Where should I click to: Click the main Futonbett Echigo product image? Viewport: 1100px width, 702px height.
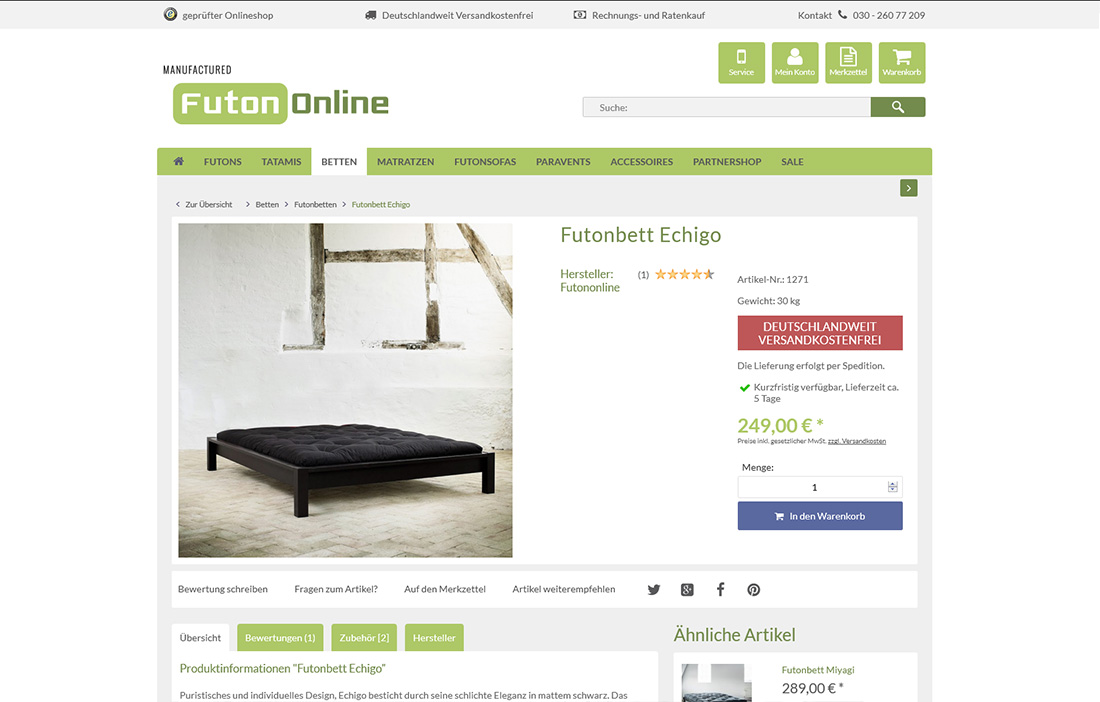coord(345,391)
